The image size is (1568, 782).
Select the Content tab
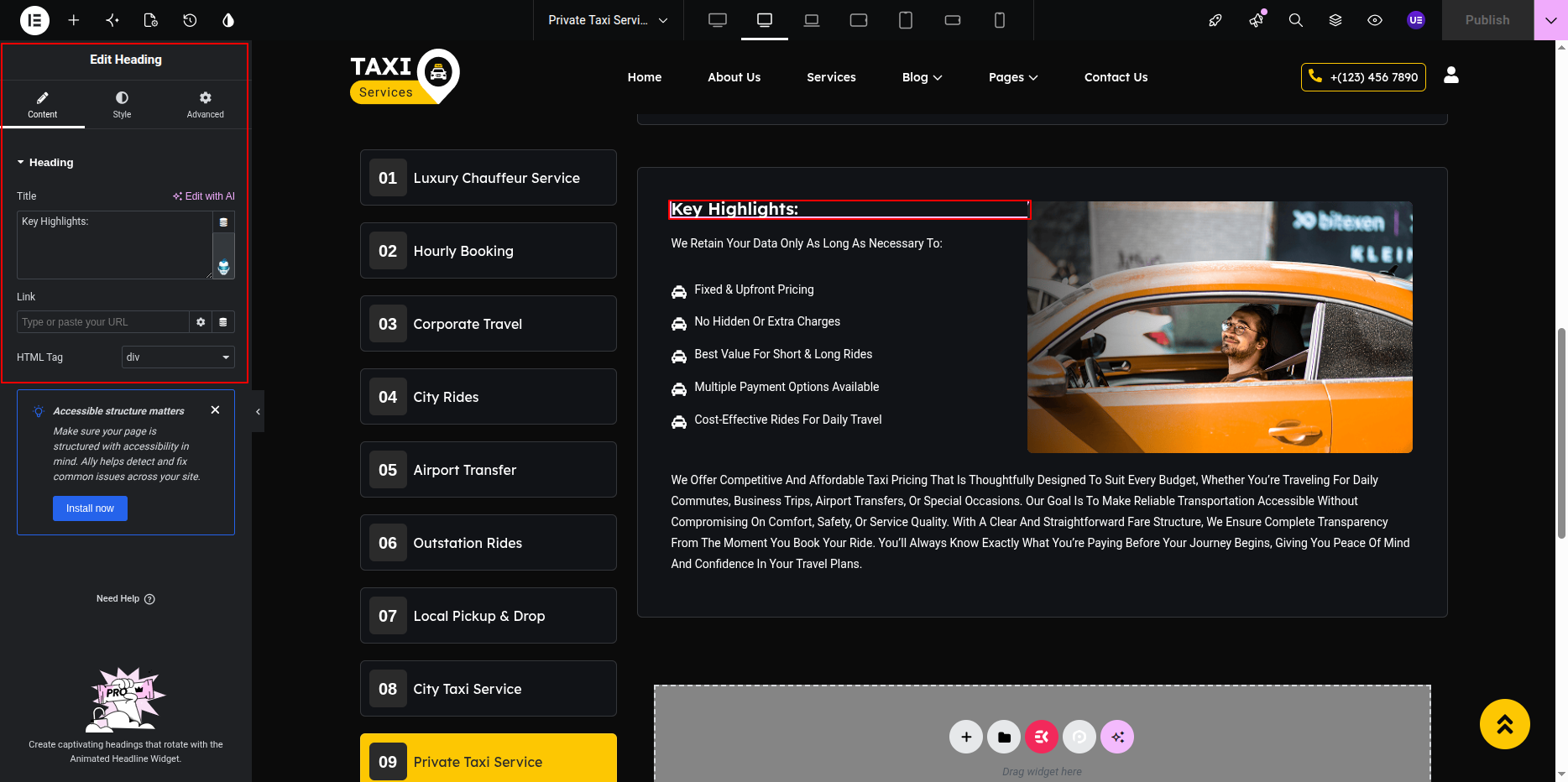point(43,105)
